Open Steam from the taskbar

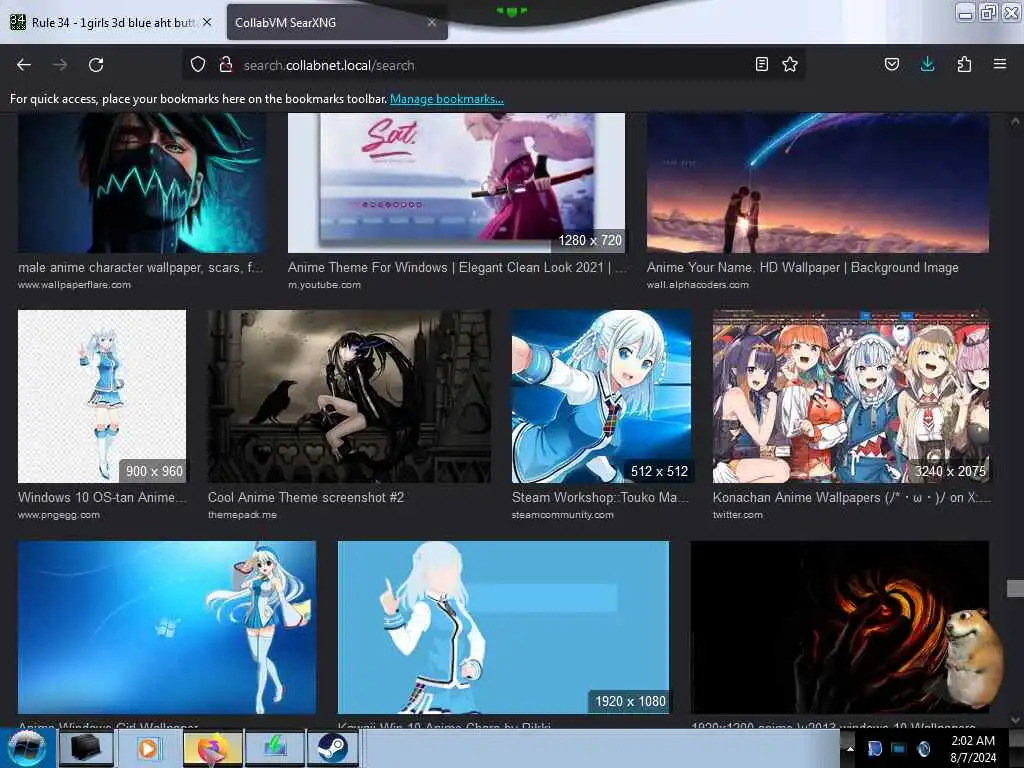click(x=332, y=748)
